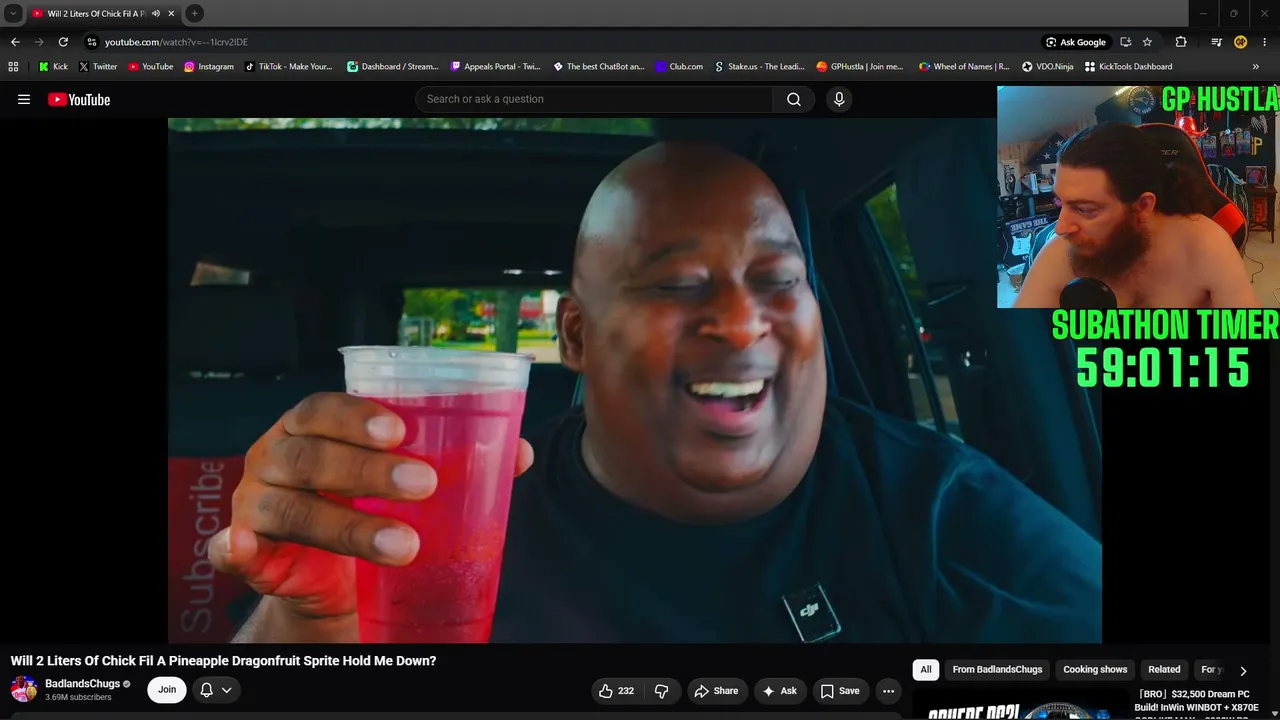Click the video player to pause

coord(635,380)
